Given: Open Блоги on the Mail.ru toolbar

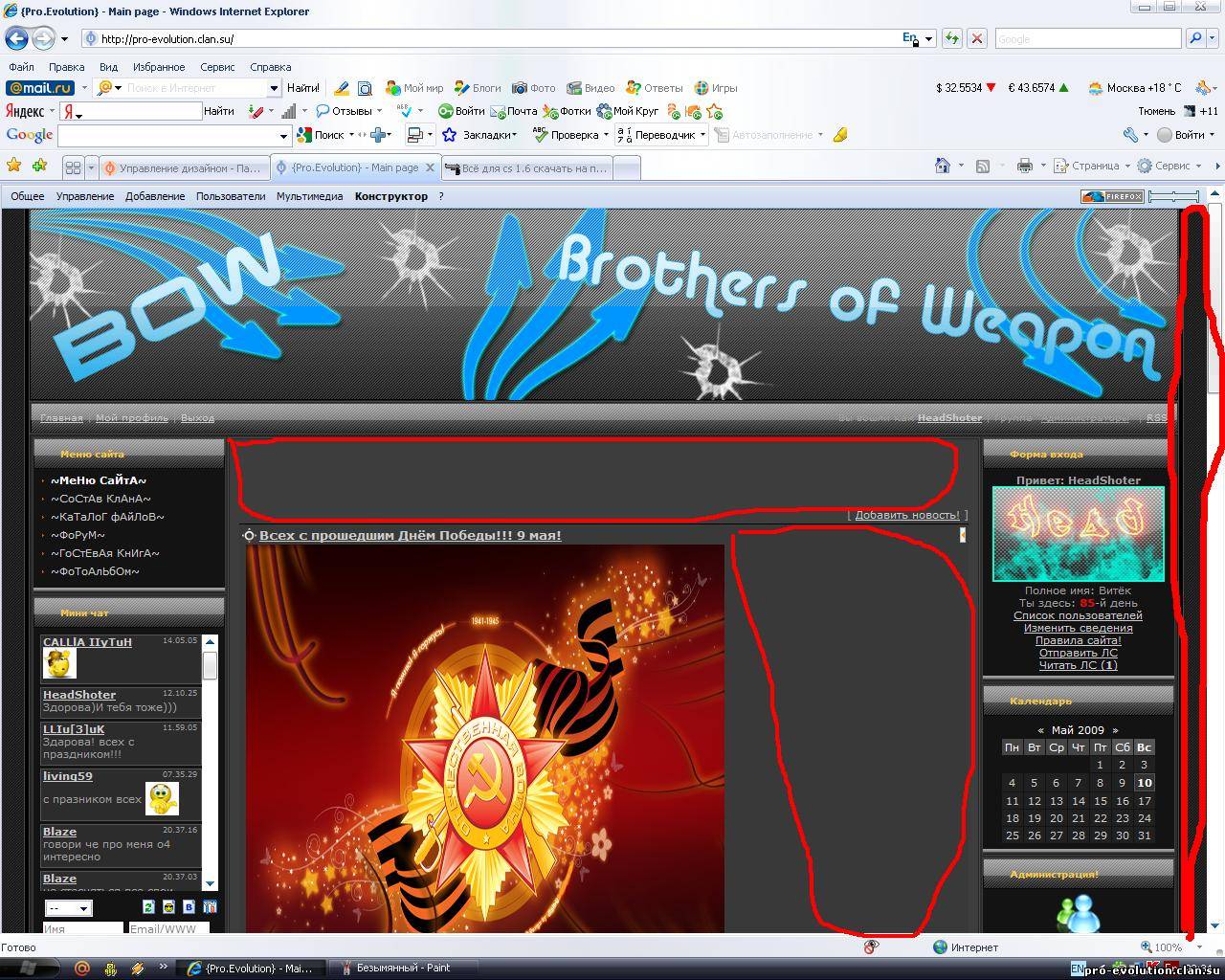Looking at the screenshot, I should [478, 88].
